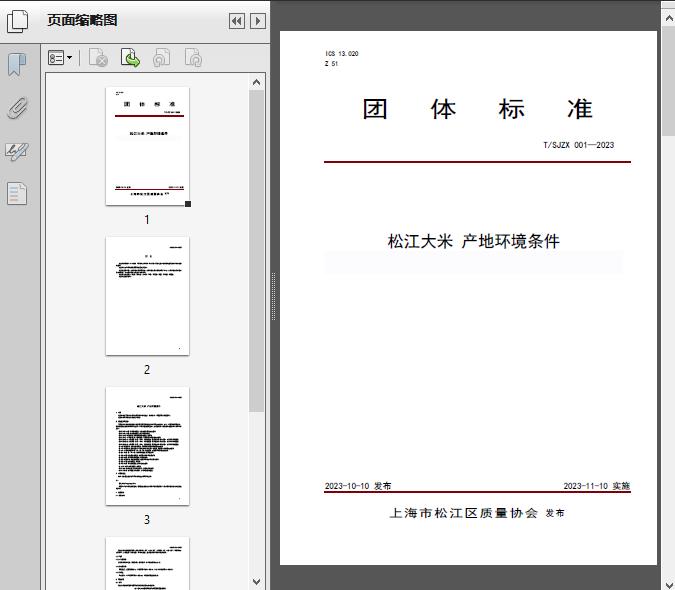
Task: Open the page thumbnails panel icon
Action: 17,21
